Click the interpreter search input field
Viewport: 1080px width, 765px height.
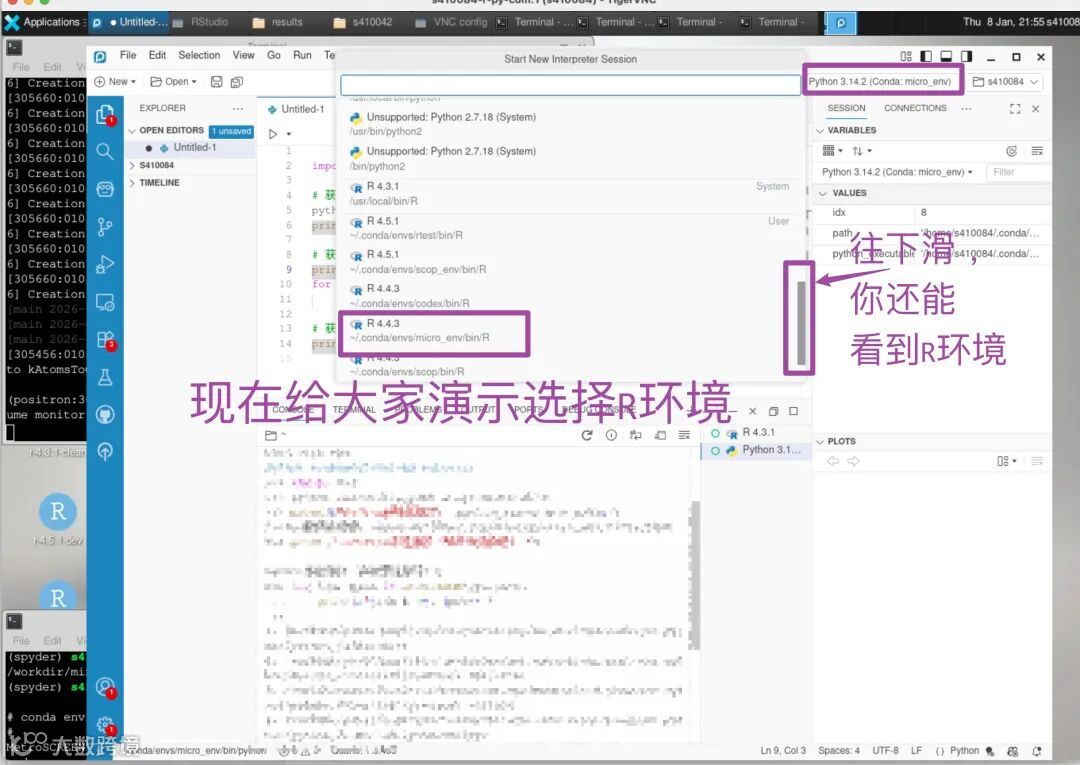point(570,85)
